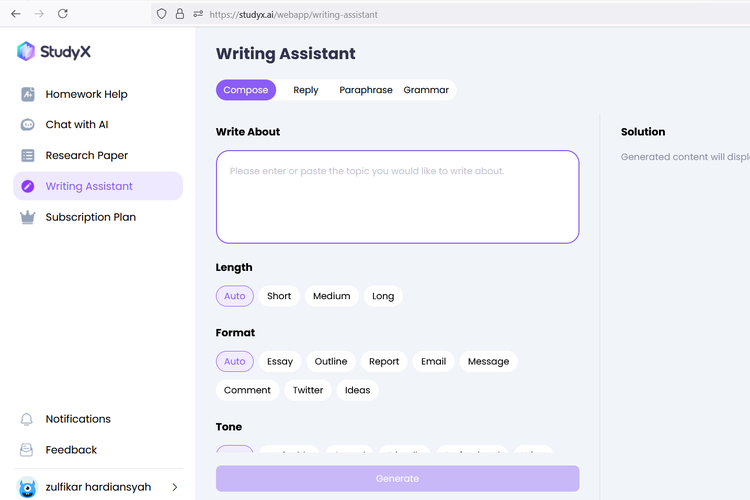This screenshot has height=500, width=750.
Task: Open Notifications from the sidebar
Action: coord(98,419)
